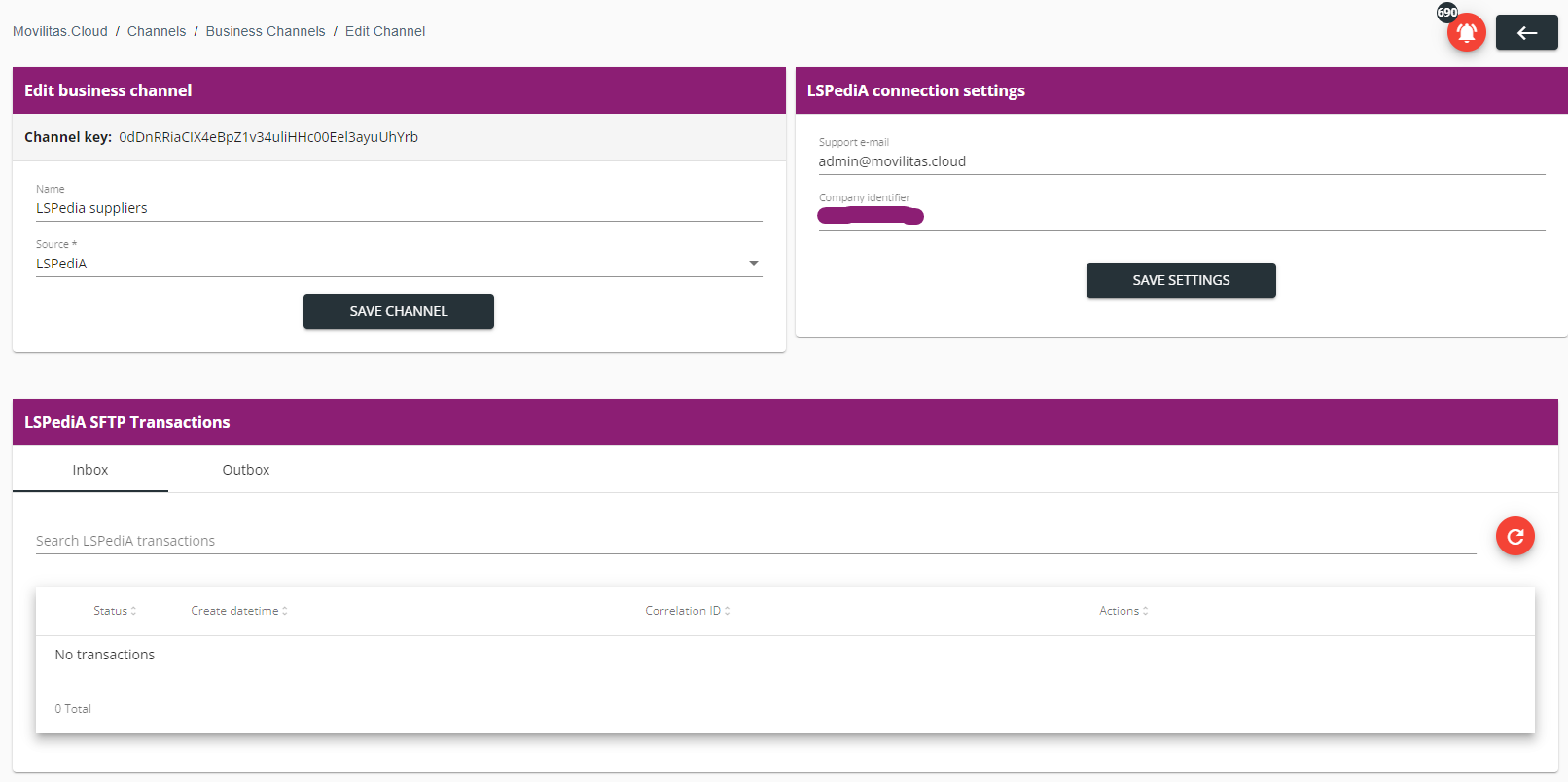
Task: Sort by Correlation ID column
Action: point(688,611)
